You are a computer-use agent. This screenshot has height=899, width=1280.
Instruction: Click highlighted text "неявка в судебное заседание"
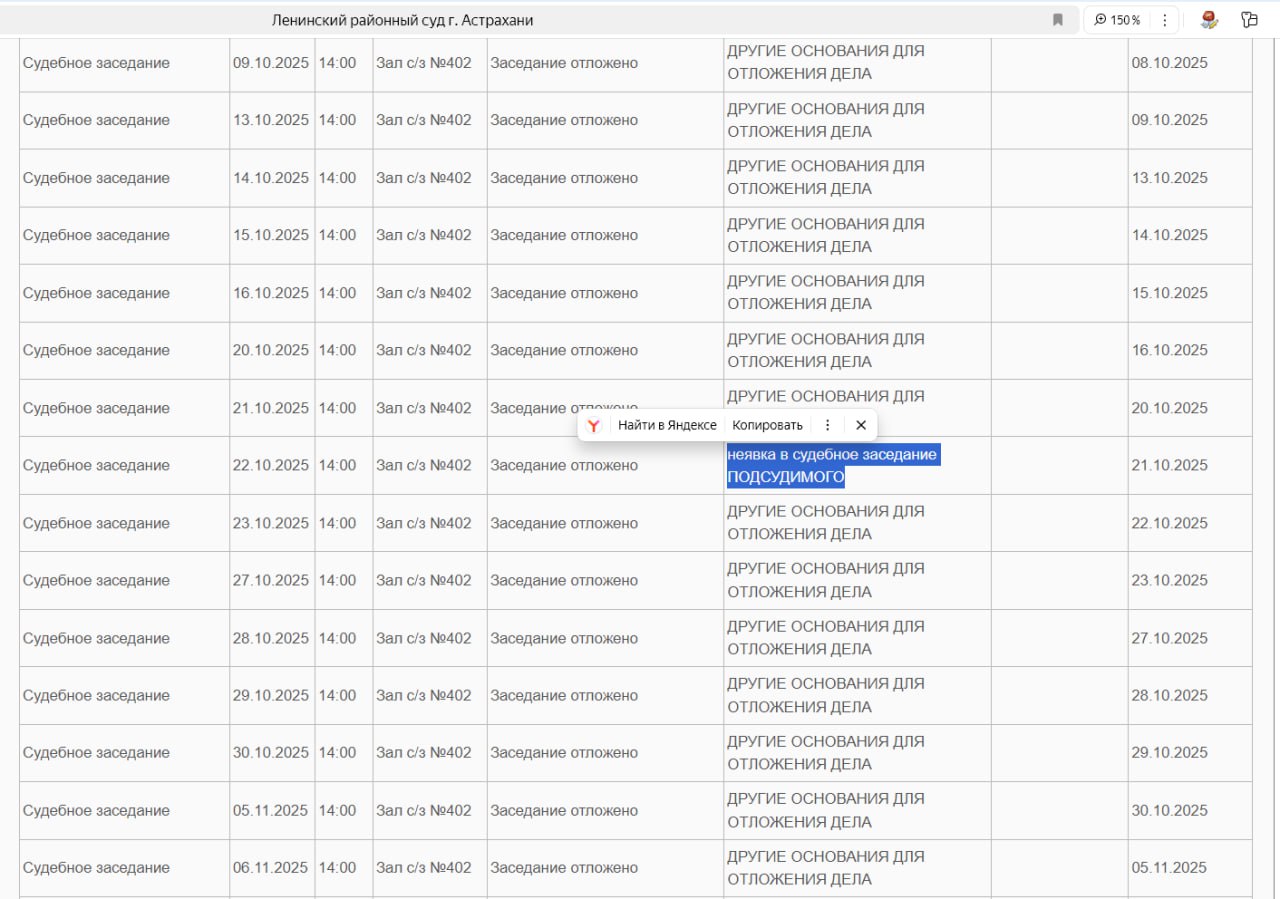[831, 455]
